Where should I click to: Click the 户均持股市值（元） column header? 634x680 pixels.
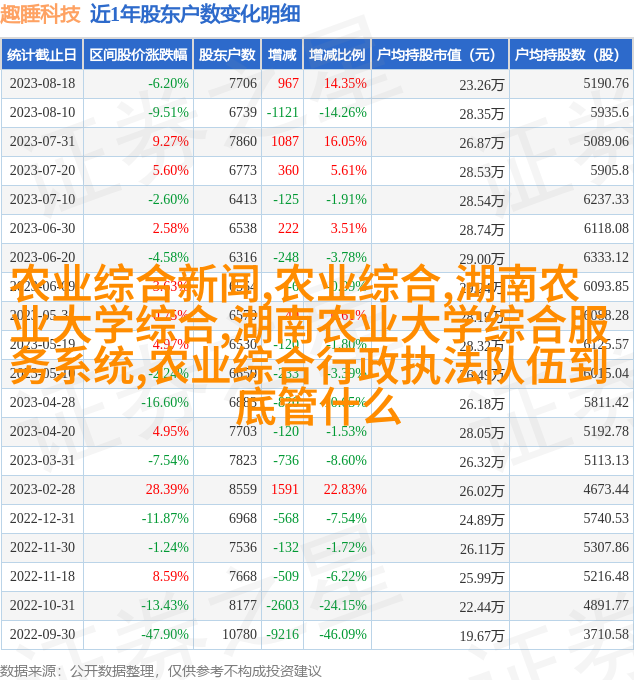click(440, 55)
